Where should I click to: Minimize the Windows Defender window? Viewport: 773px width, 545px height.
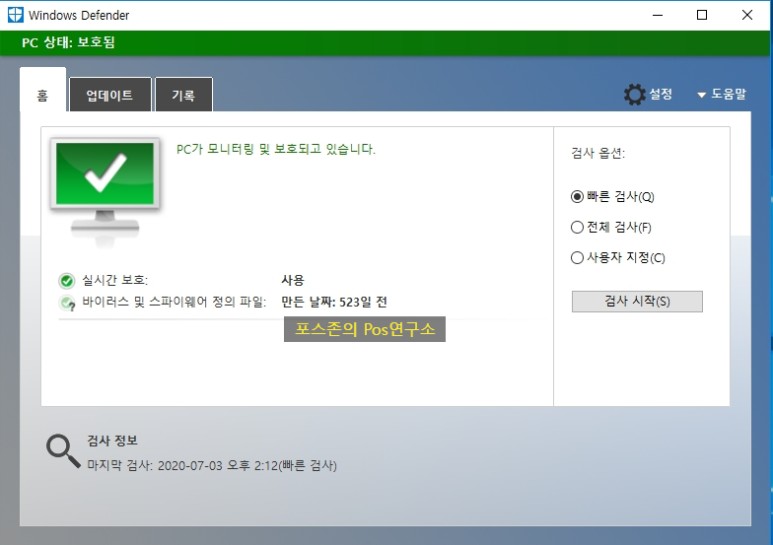click(x=658, y=15)
